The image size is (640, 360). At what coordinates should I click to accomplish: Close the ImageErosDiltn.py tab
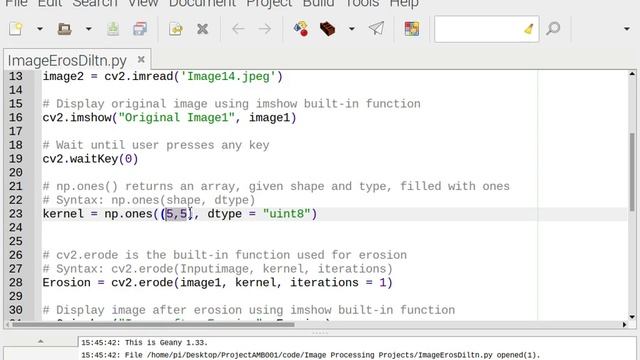pyautogui.click(x=141, y=60)
